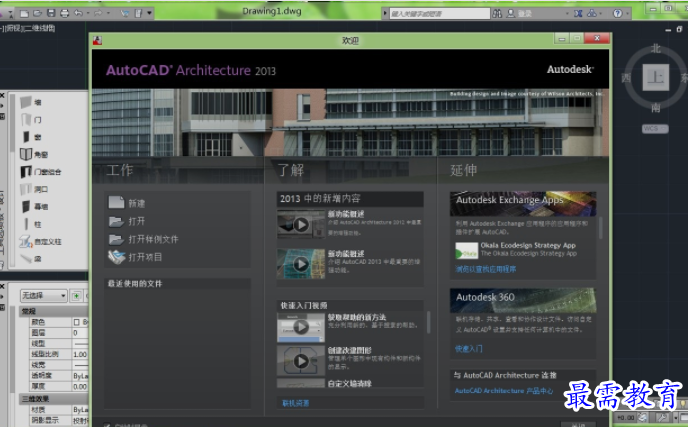Image resolution: width=688 pixels, height=427 pixels.
Task: Click the 厚度 value 0.00
Action: click(x=80, y=387)
